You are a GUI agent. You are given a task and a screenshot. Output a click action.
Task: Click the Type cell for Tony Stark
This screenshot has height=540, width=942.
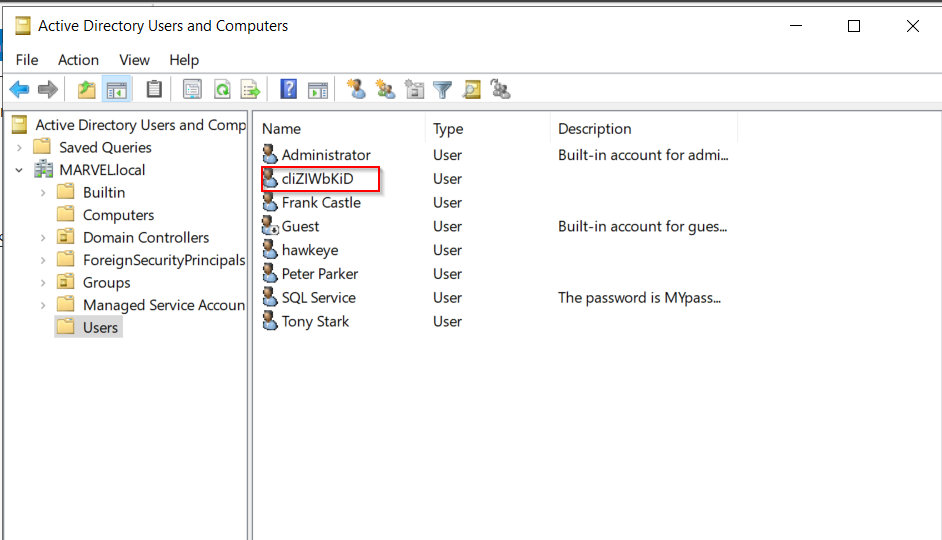point(448,321)
